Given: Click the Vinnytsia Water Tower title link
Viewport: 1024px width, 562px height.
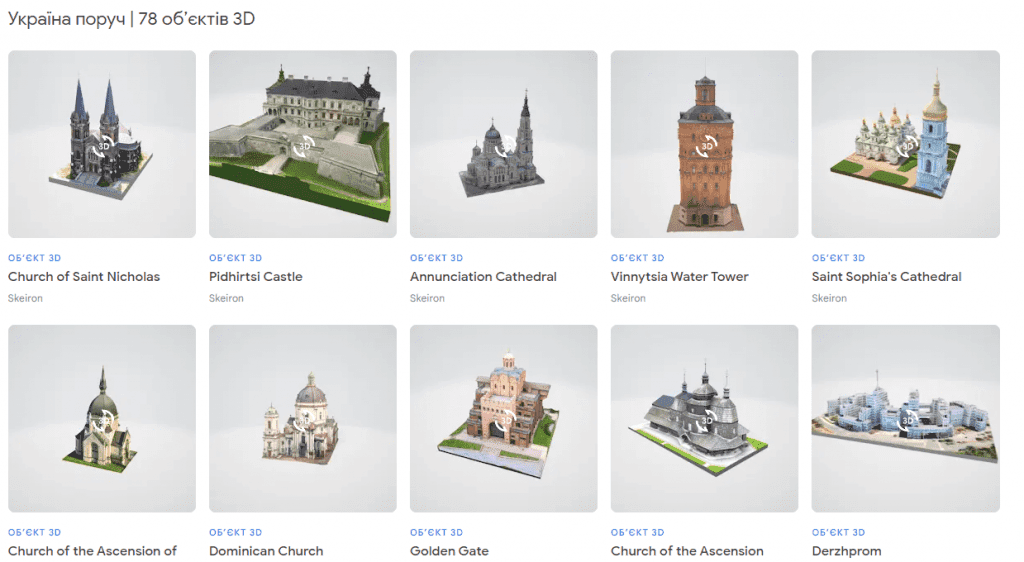Looking at the screenshot, I should [679, 277].
